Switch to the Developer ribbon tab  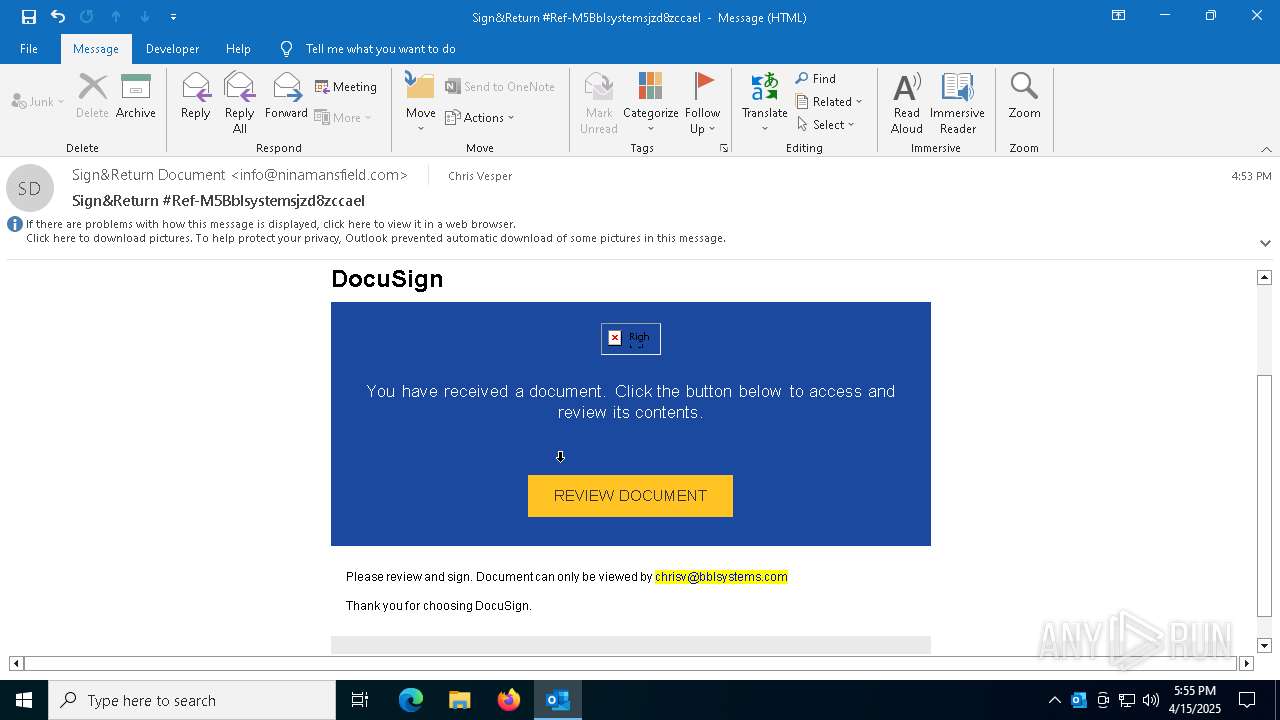point(172,49)
